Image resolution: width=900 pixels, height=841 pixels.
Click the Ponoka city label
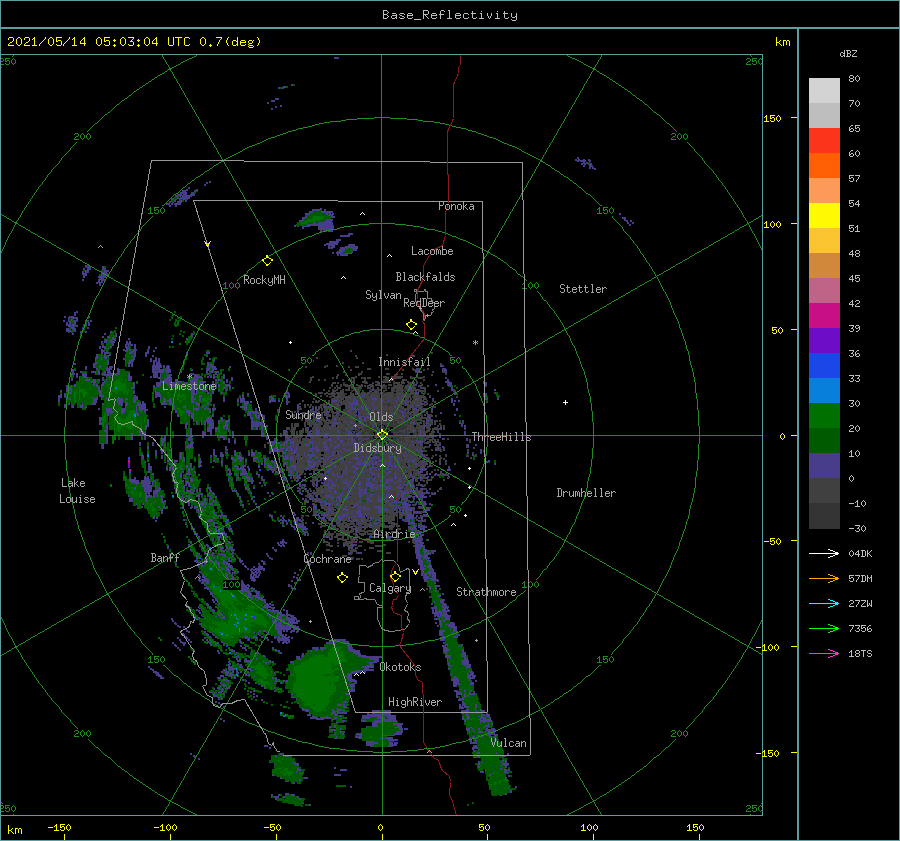pyautogui.click(x=456, y=206)
